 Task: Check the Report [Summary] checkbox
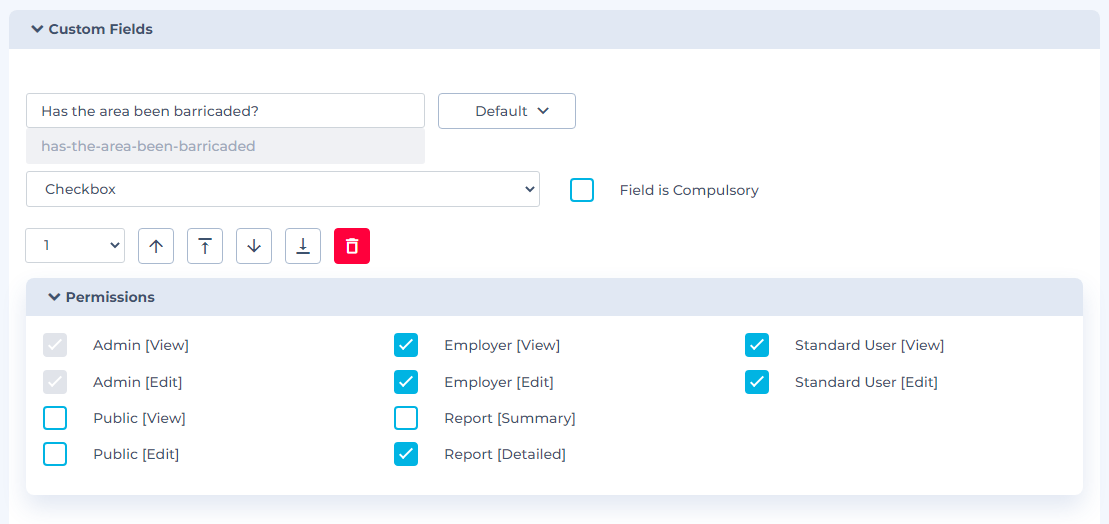pos(406,418)
